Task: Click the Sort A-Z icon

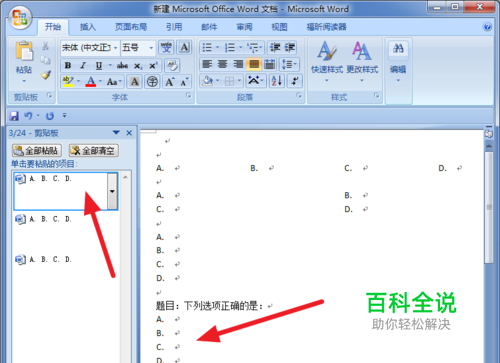Action: click(x=277, y=81)
